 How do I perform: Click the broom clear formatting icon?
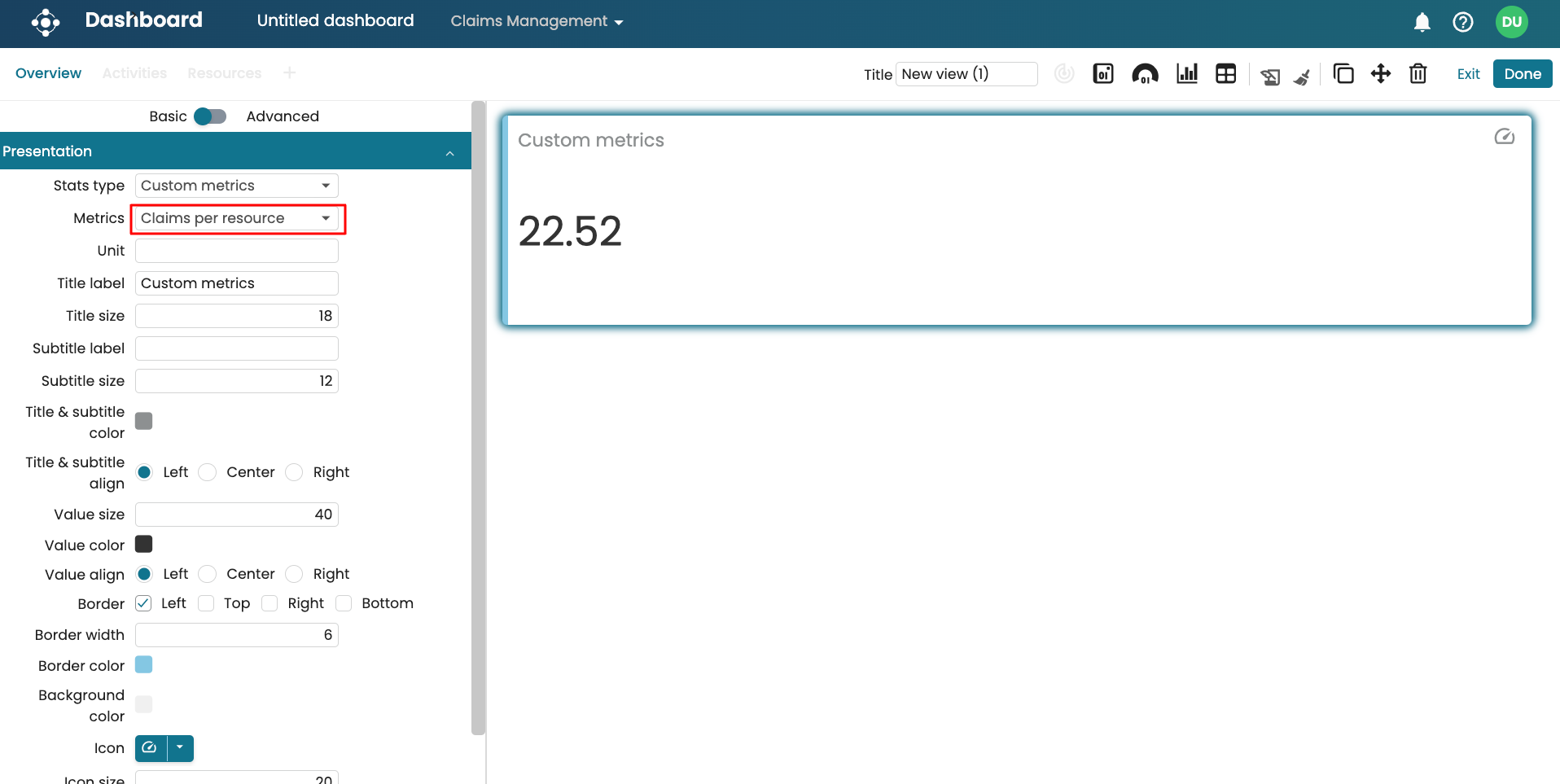(x=1302, y=77)
